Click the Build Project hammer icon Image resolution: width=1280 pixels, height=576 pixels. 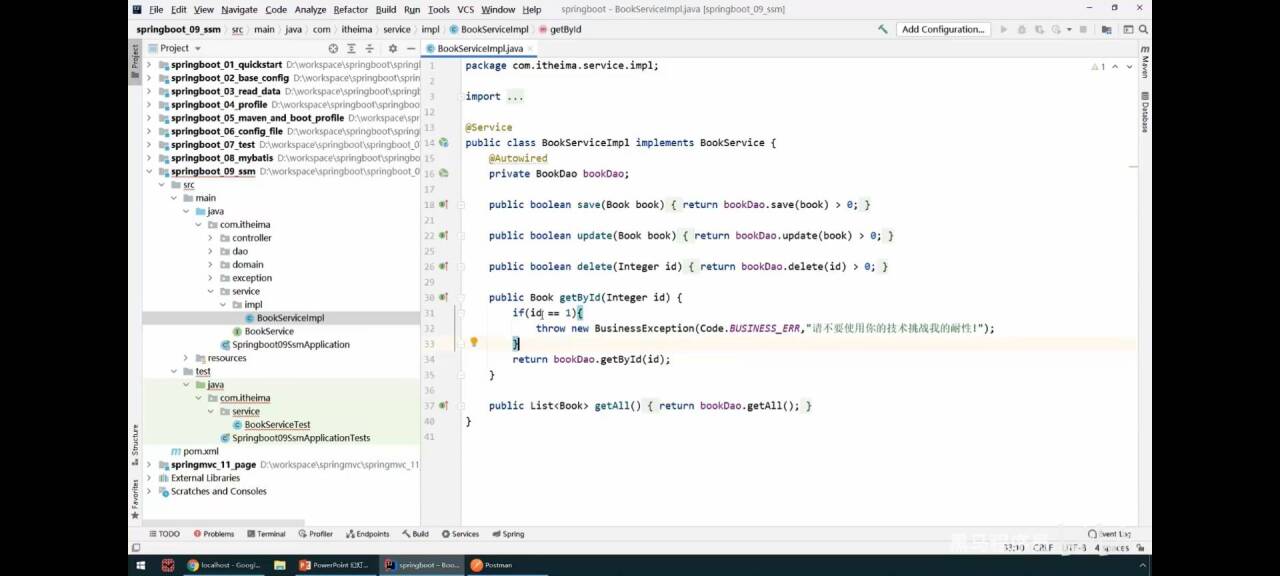(882, 30)
